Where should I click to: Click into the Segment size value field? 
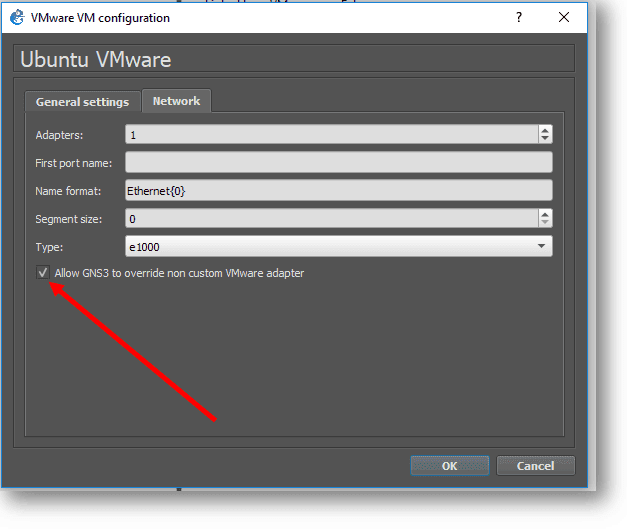coord(332,218)
